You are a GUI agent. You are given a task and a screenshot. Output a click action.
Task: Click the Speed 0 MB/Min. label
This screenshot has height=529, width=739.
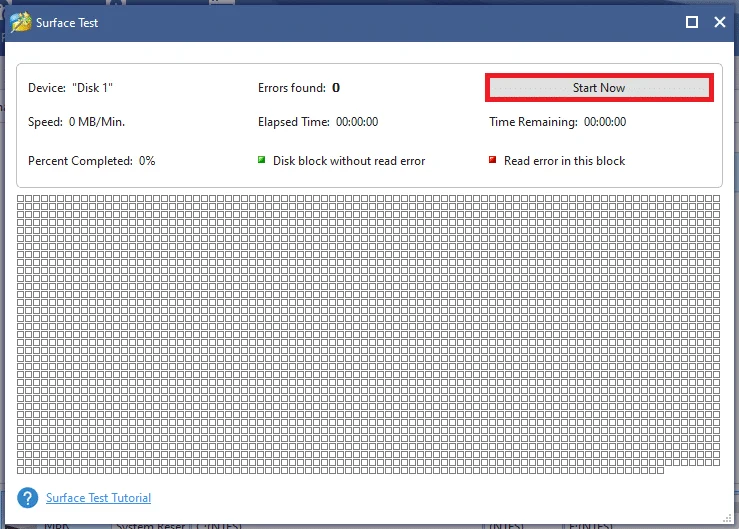pyautogui.click(x=76, y=122)
